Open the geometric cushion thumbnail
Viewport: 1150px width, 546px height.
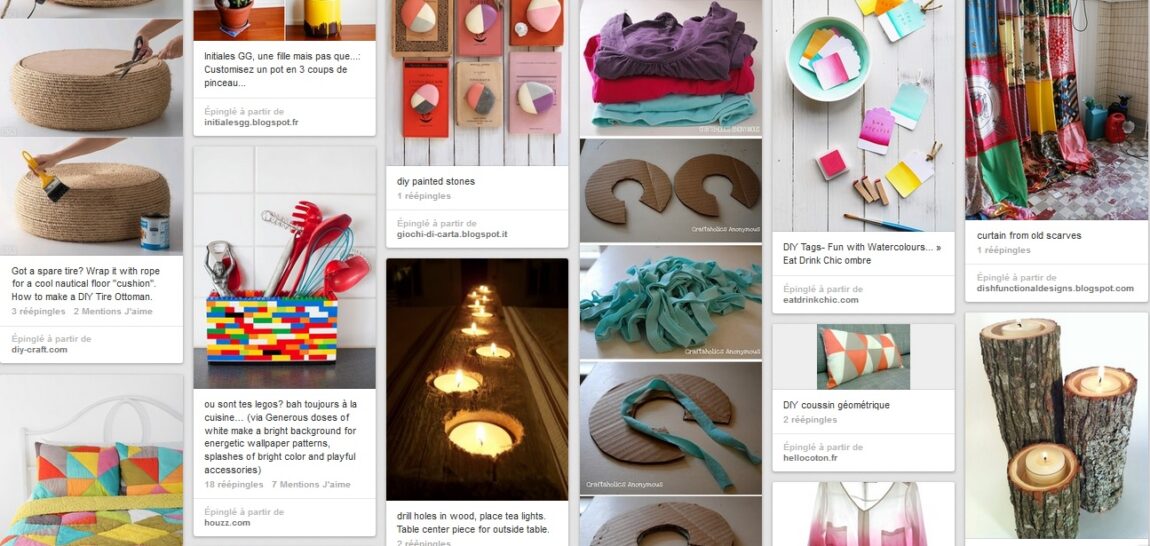pyautogui.click(x=863, y=357)
